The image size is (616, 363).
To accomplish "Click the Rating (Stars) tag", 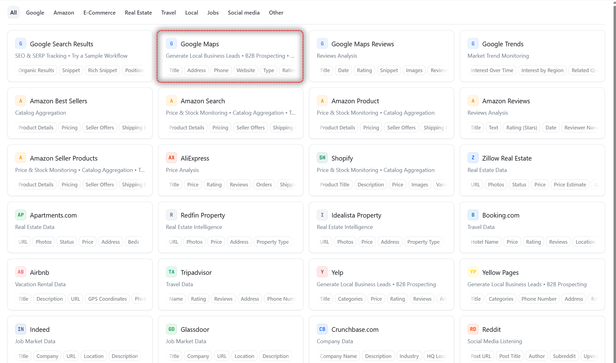I will coord(521,127).
